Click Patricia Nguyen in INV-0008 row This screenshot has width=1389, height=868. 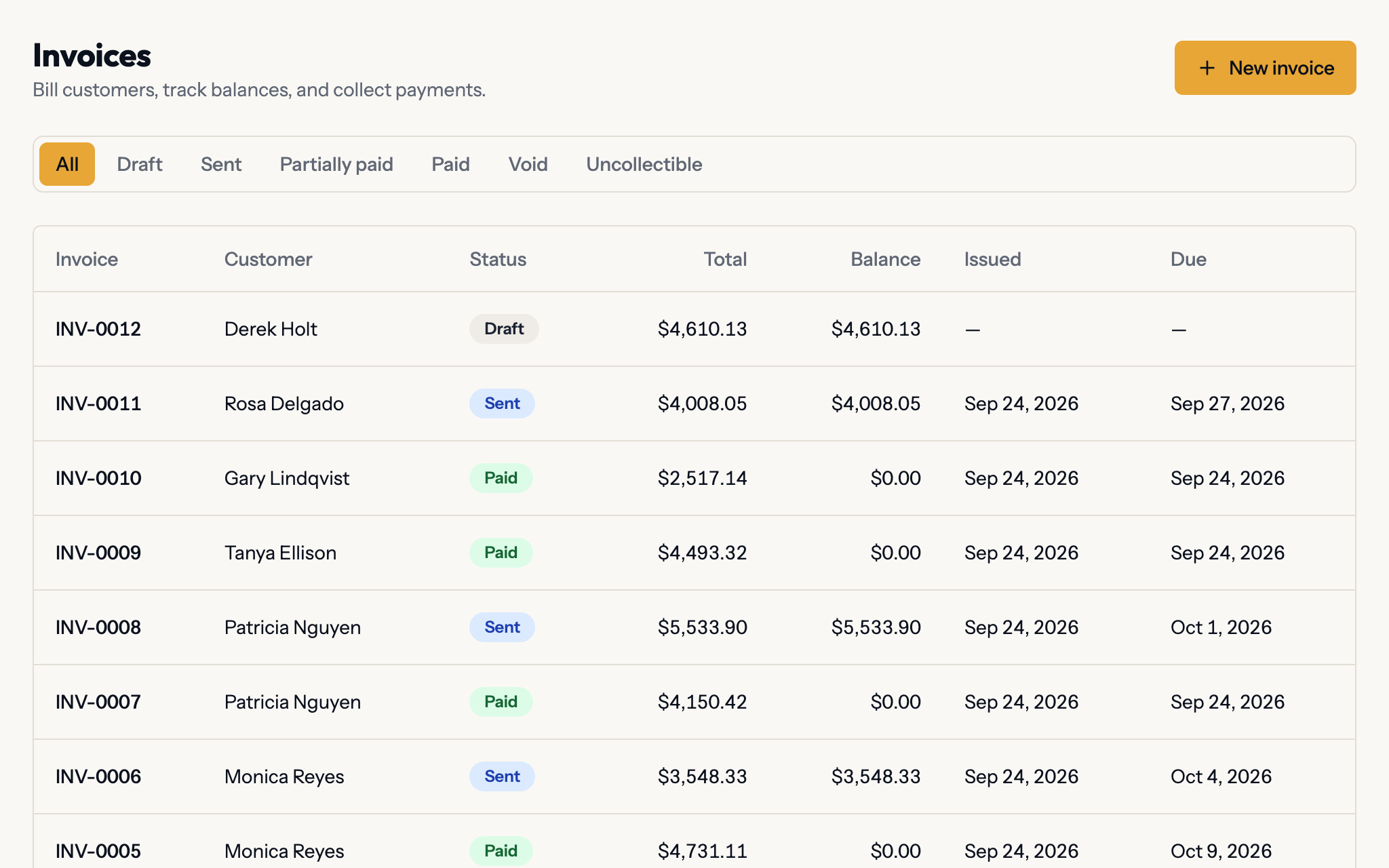[x=292, y=627]
